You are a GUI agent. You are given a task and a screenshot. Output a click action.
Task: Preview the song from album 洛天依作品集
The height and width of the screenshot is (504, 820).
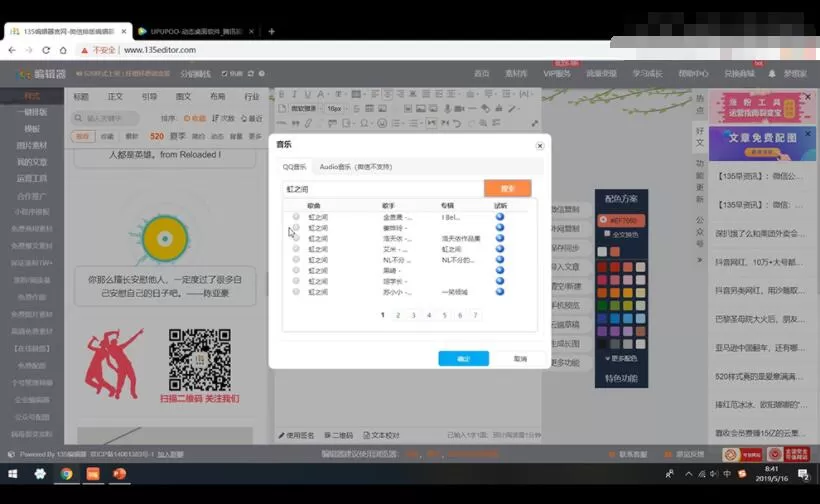[500, 238]
